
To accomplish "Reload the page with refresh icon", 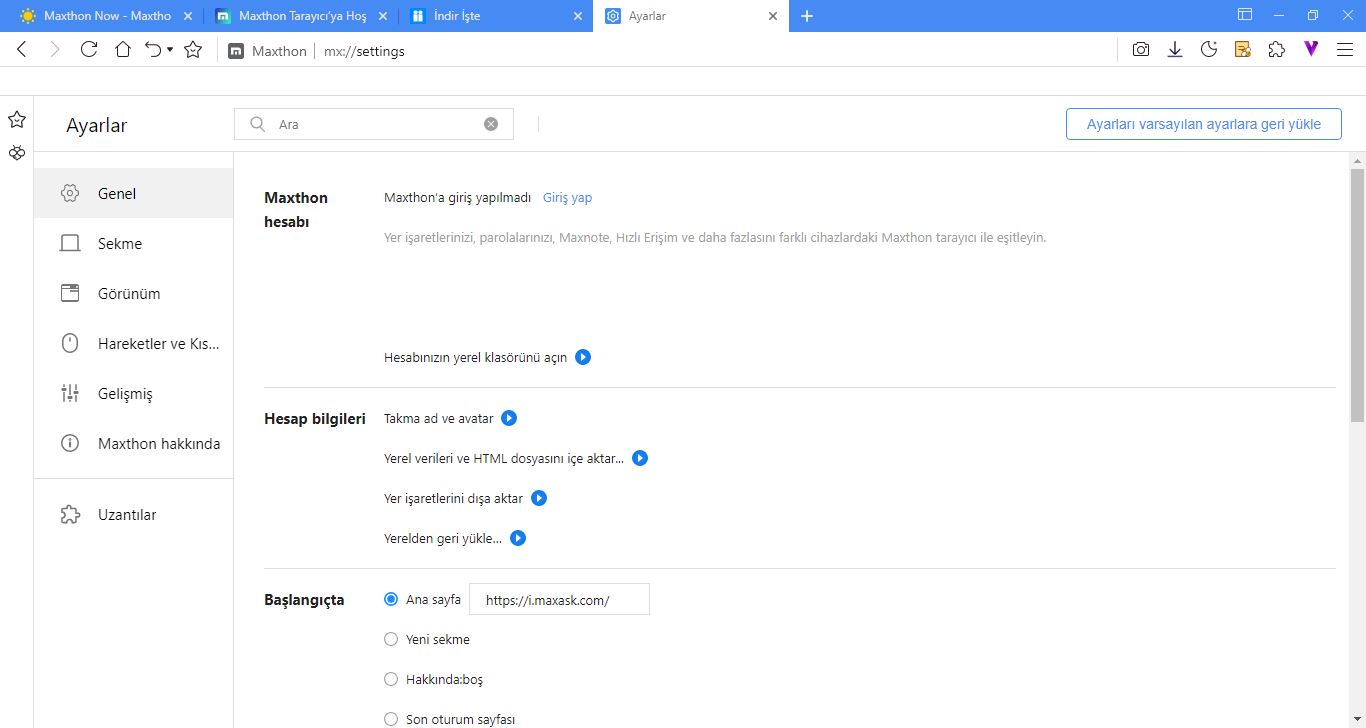I will (89, 49).
